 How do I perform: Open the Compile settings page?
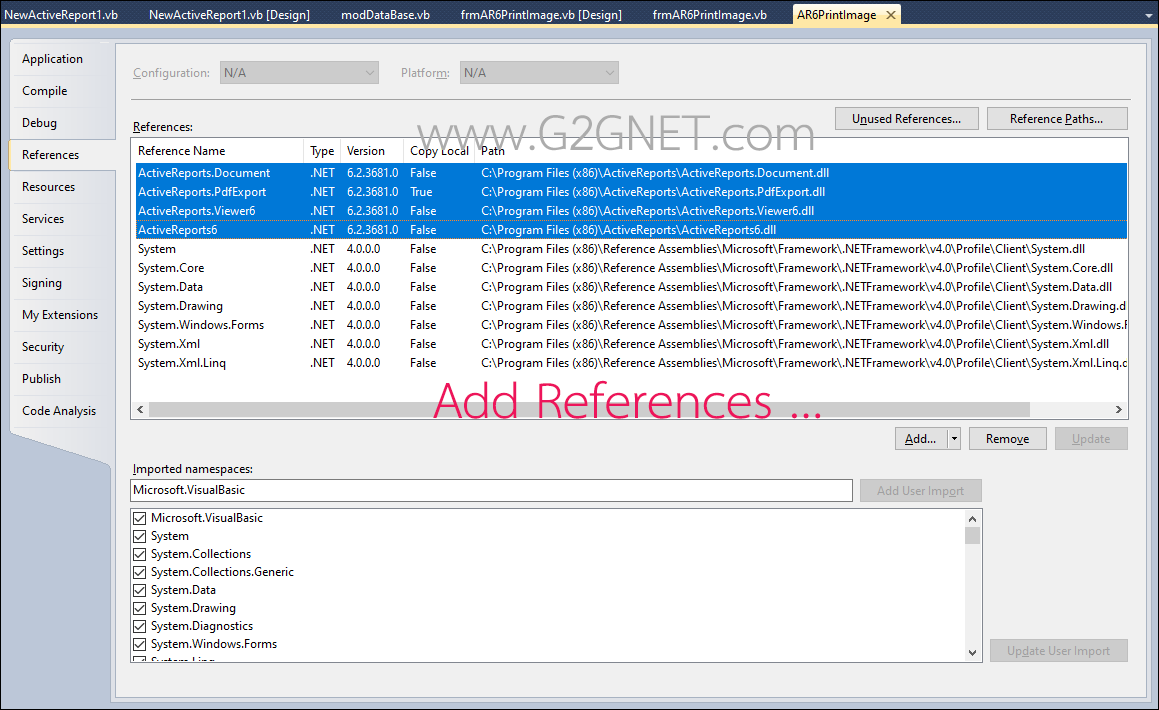pos(45,91)
